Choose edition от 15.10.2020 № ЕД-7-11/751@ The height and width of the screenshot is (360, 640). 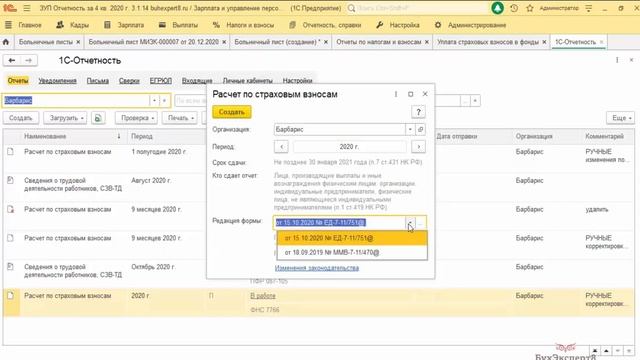352,238
